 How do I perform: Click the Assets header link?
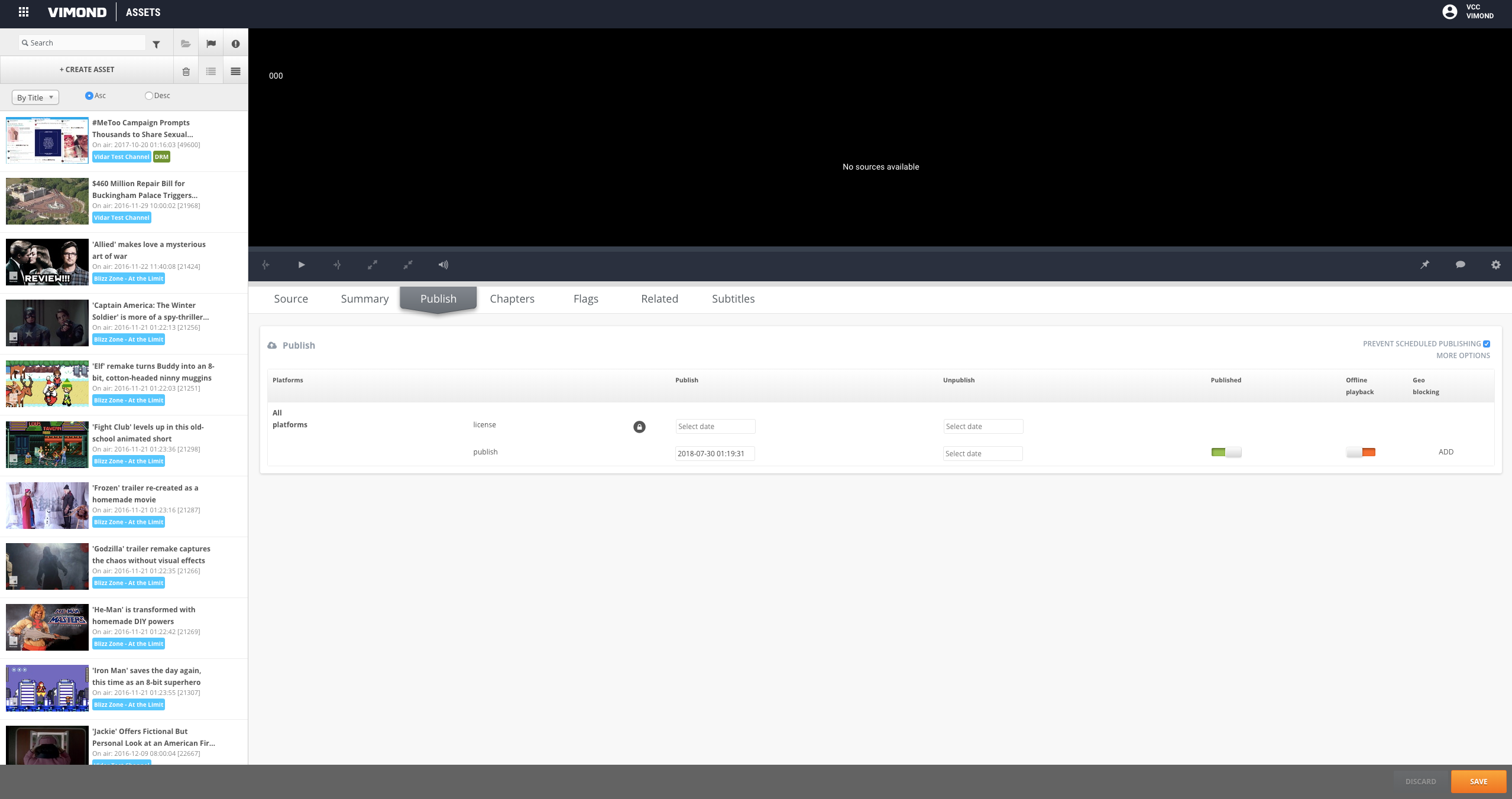(143, 12)
